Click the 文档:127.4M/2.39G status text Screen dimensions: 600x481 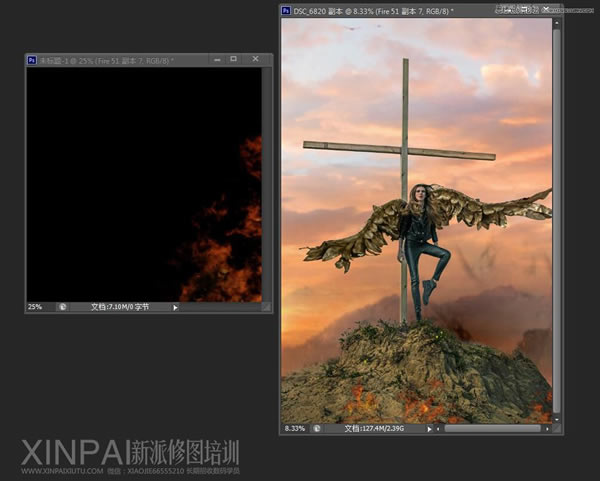pos(374,429)
